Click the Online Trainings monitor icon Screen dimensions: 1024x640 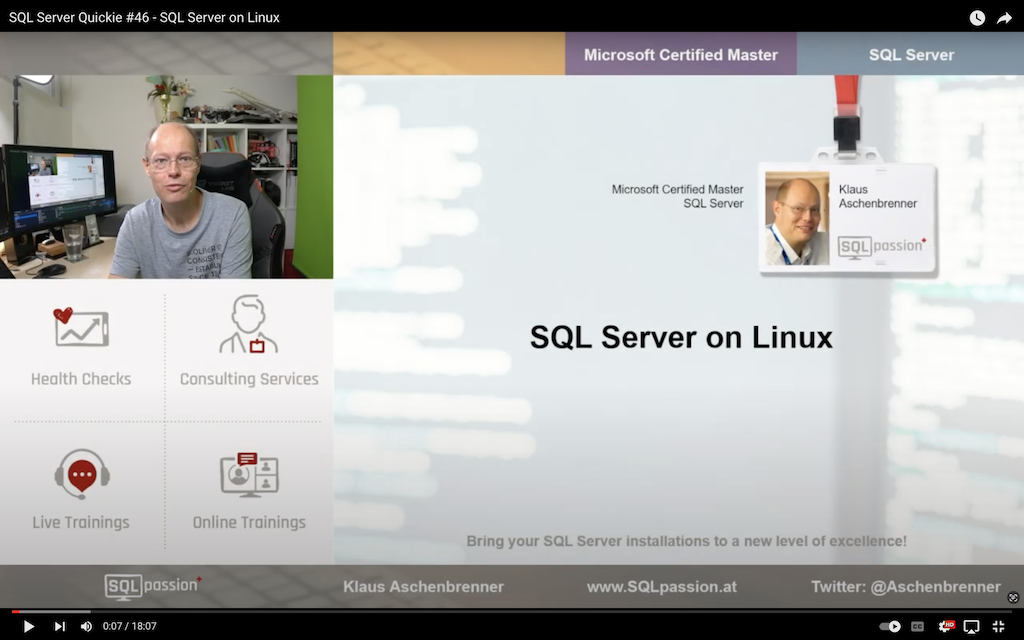tap(249, 475)
